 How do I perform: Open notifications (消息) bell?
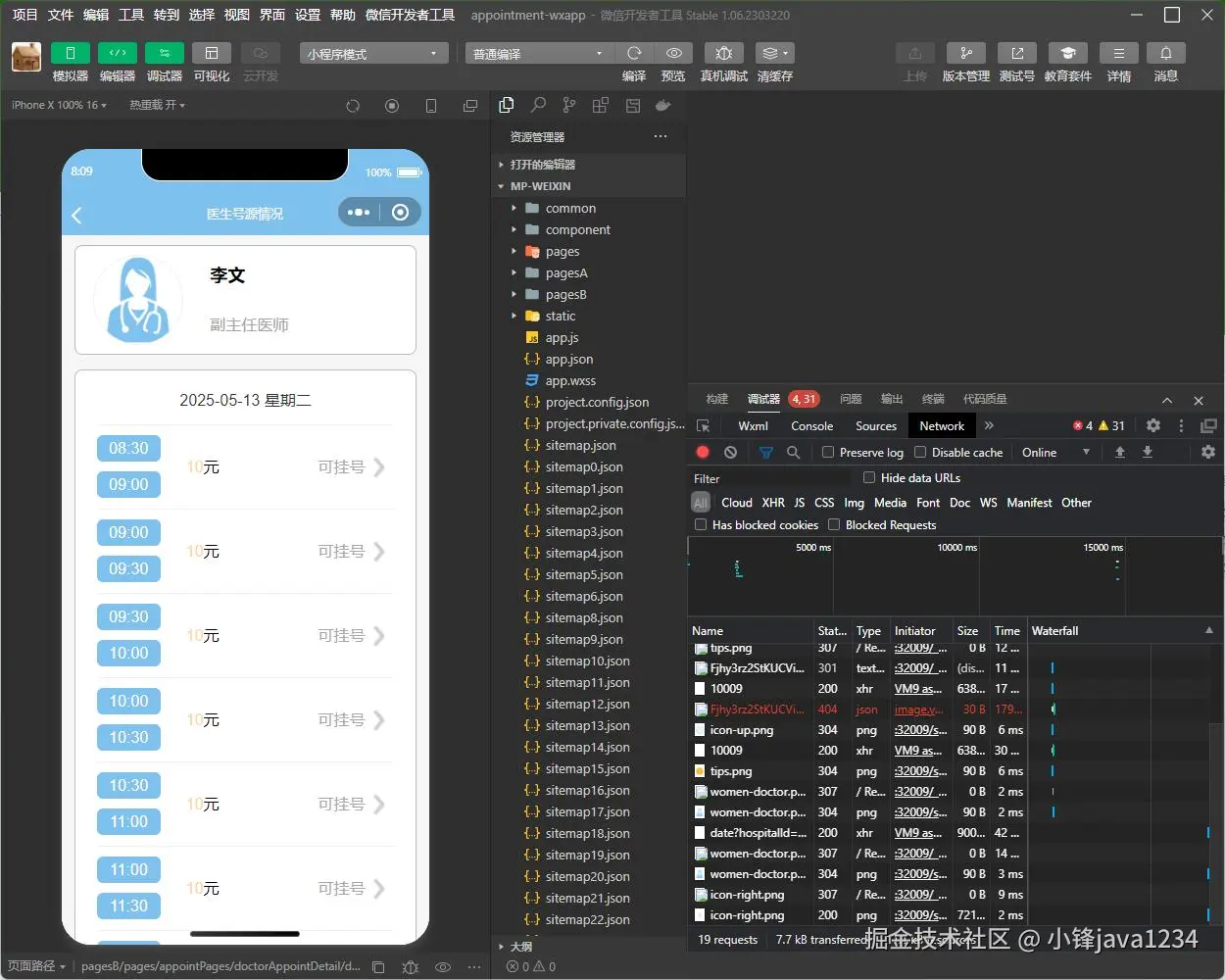[x=1166, y=53]
